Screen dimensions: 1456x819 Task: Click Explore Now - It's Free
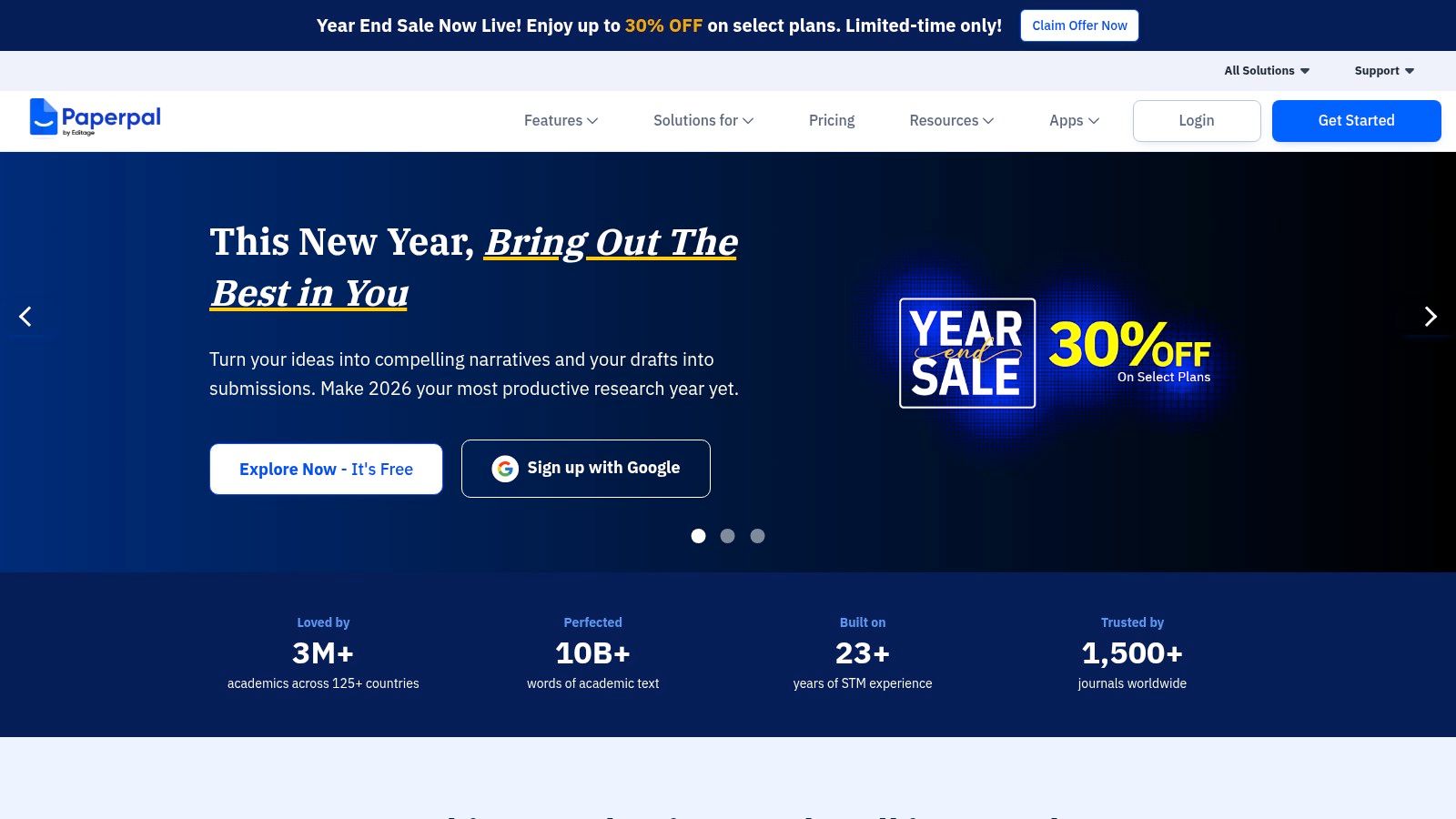tap(326, 470)
